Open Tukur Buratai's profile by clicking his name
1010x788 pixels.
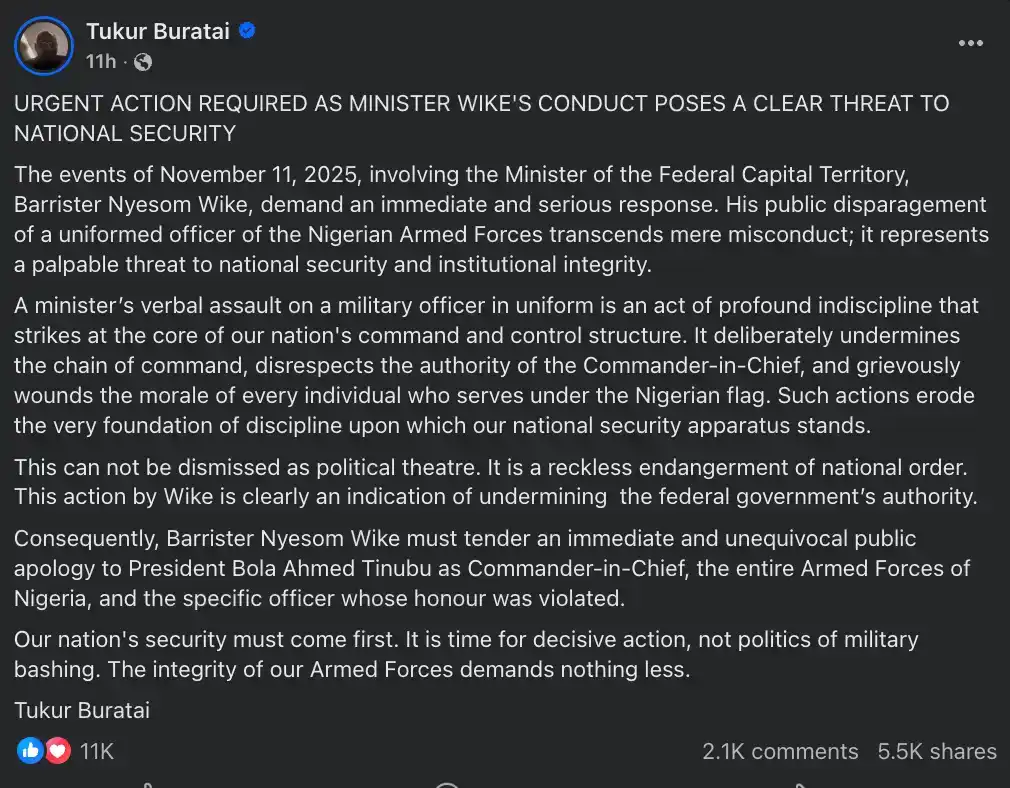(x=158, y=31)
